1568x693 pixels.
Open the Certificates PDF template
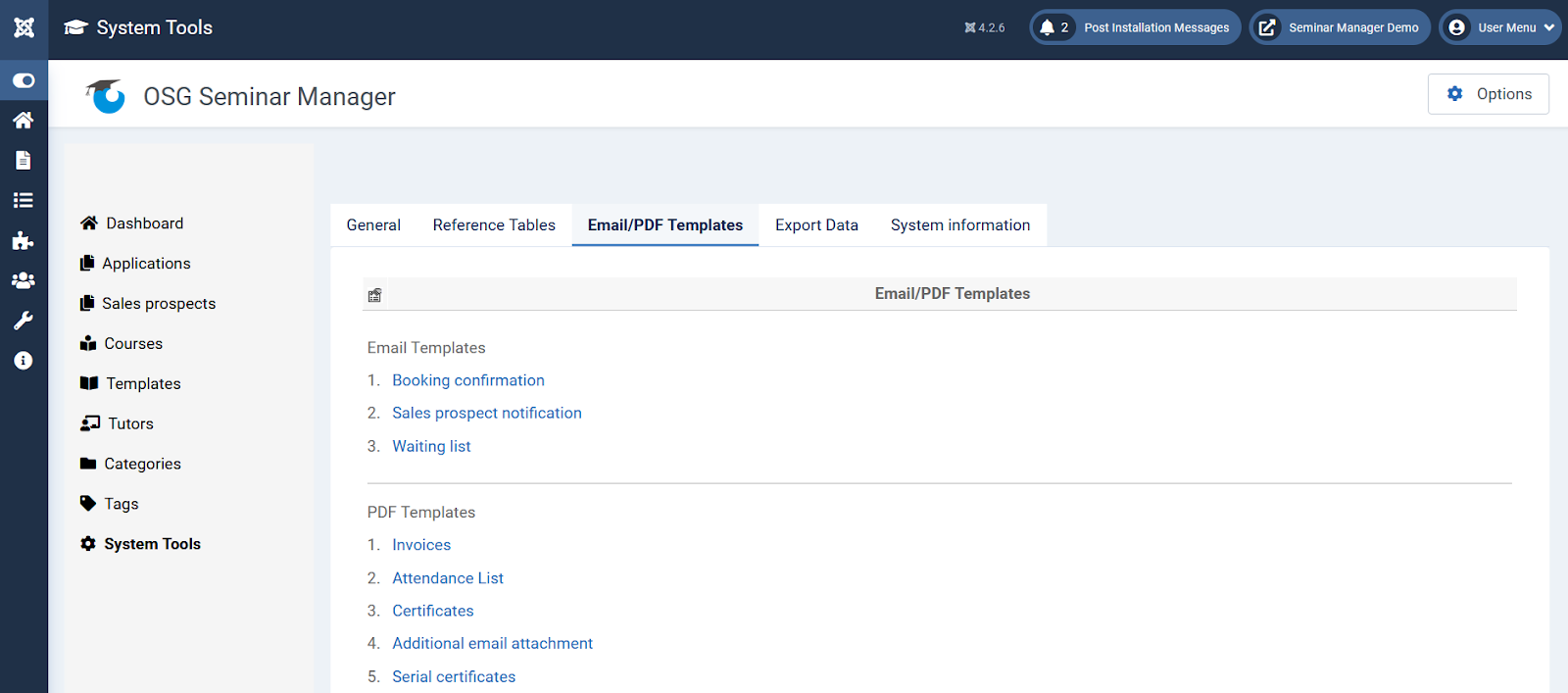(433, 611)
